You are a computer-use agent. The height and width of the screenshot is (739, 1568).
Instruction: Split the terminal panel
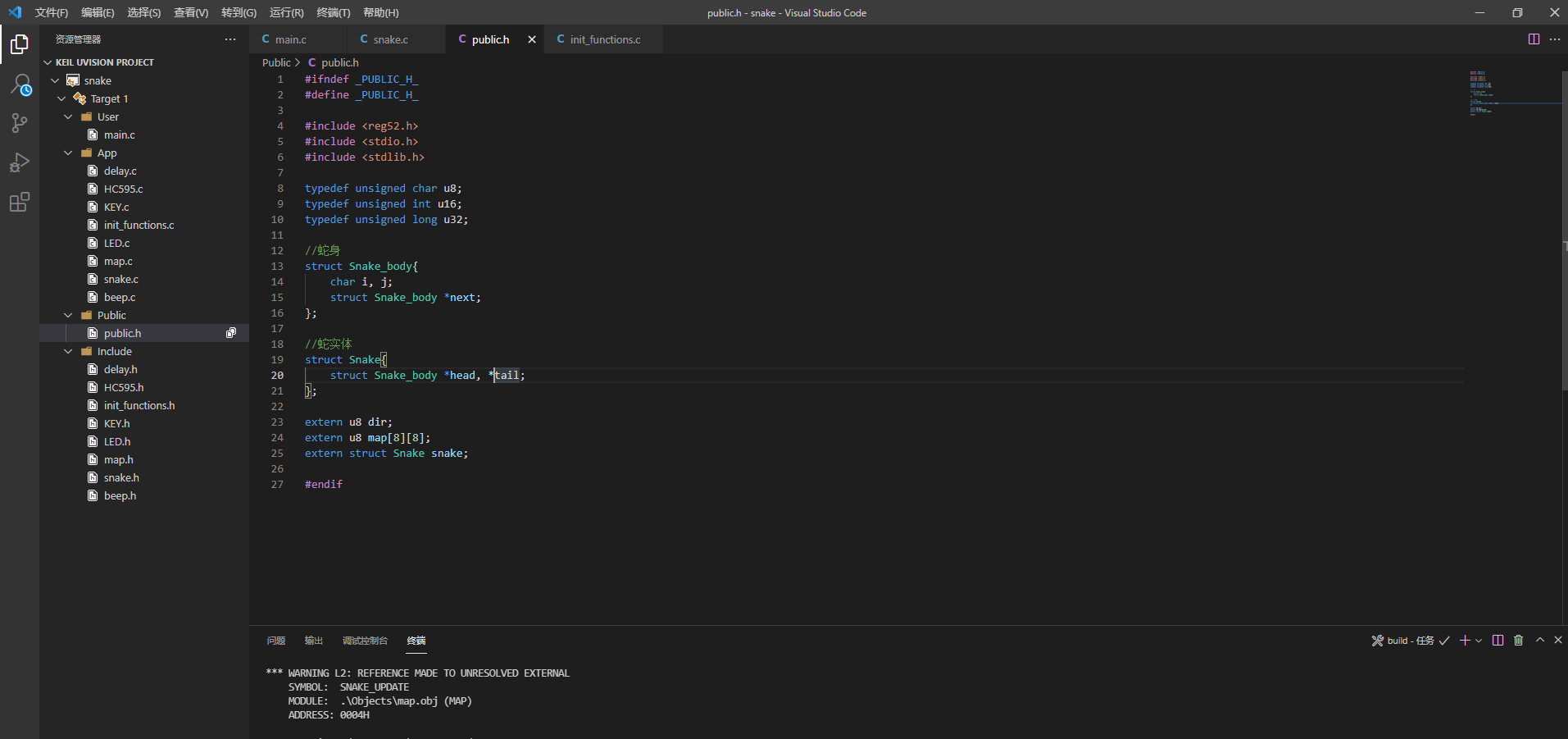(1498, 641)
